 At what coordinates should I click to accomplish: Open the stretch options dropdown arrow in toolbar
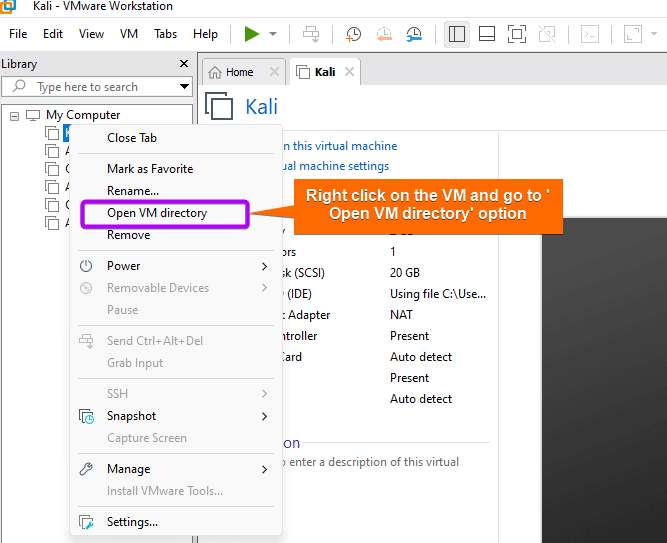pos(654,34)
